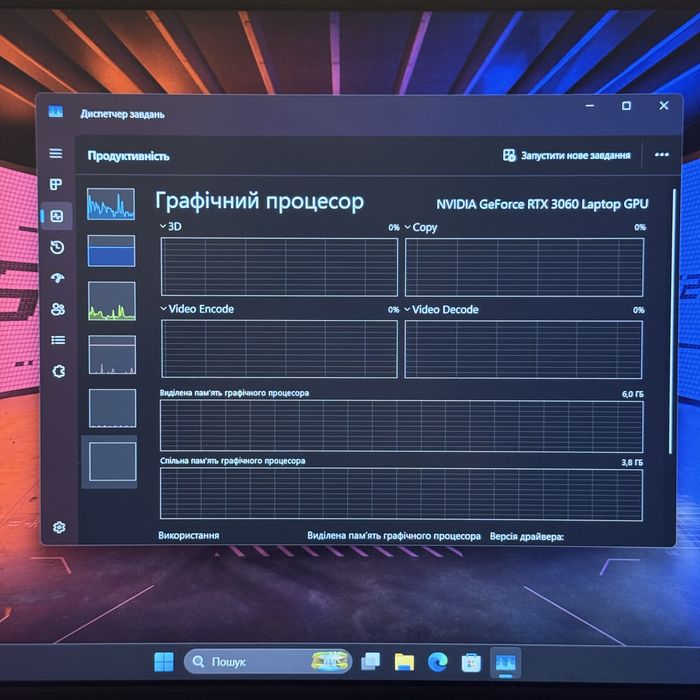Click the Версія драйвера label

coord(526,536)
